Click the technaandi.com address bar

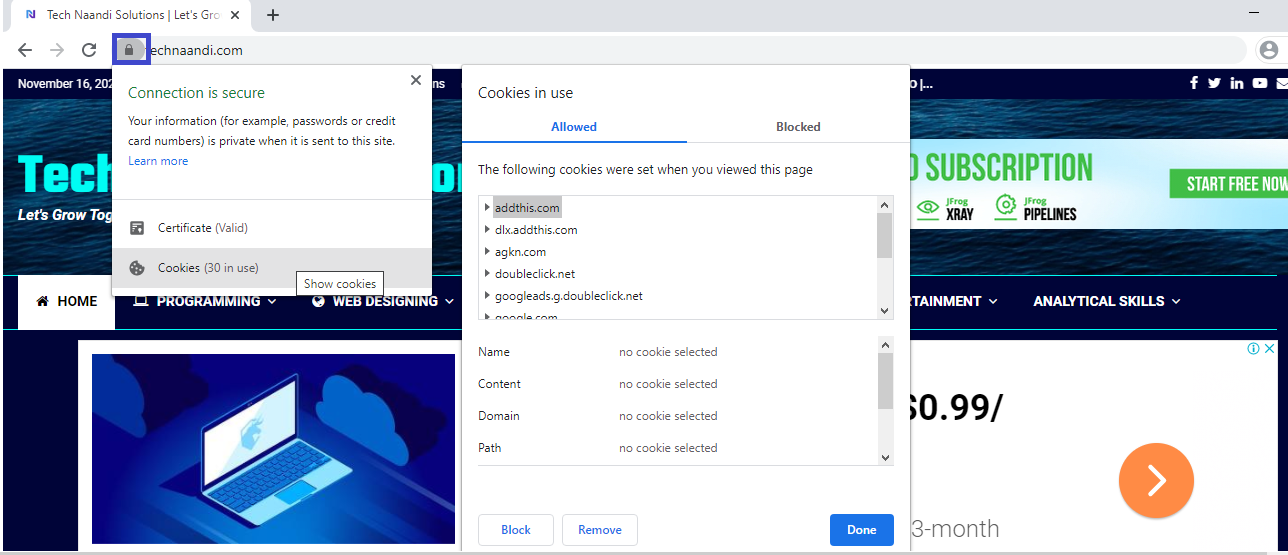tap(680, 50)
